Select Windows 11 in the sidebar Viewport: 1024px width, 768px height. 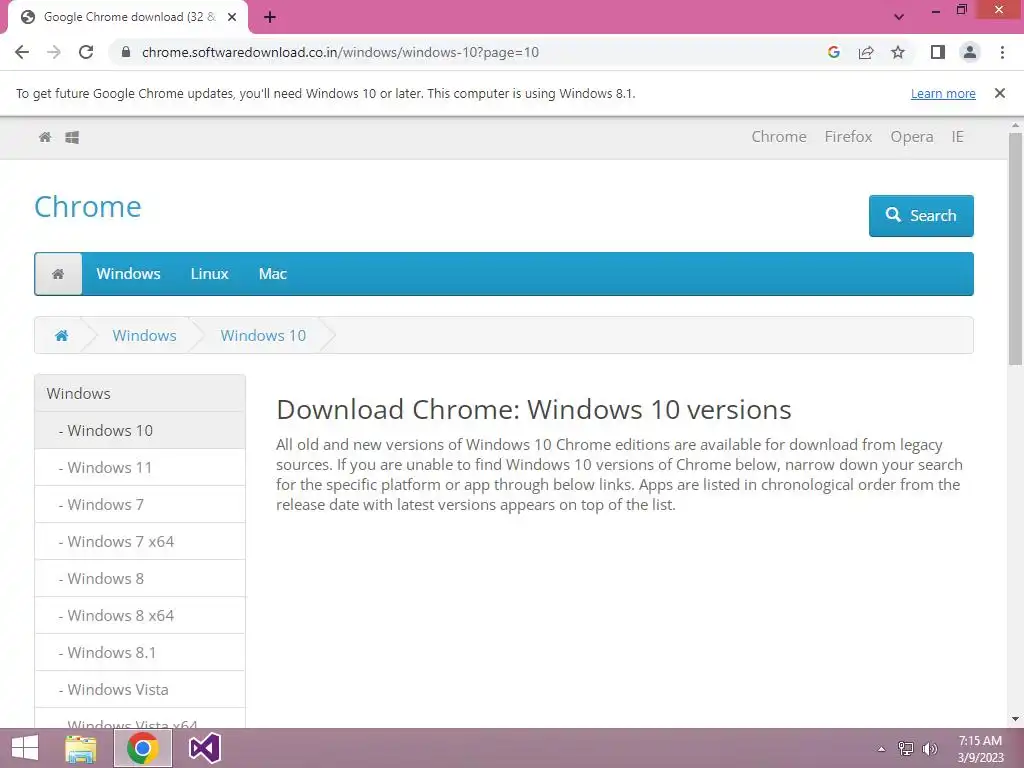pyautogui.click(x=140, y=468)
